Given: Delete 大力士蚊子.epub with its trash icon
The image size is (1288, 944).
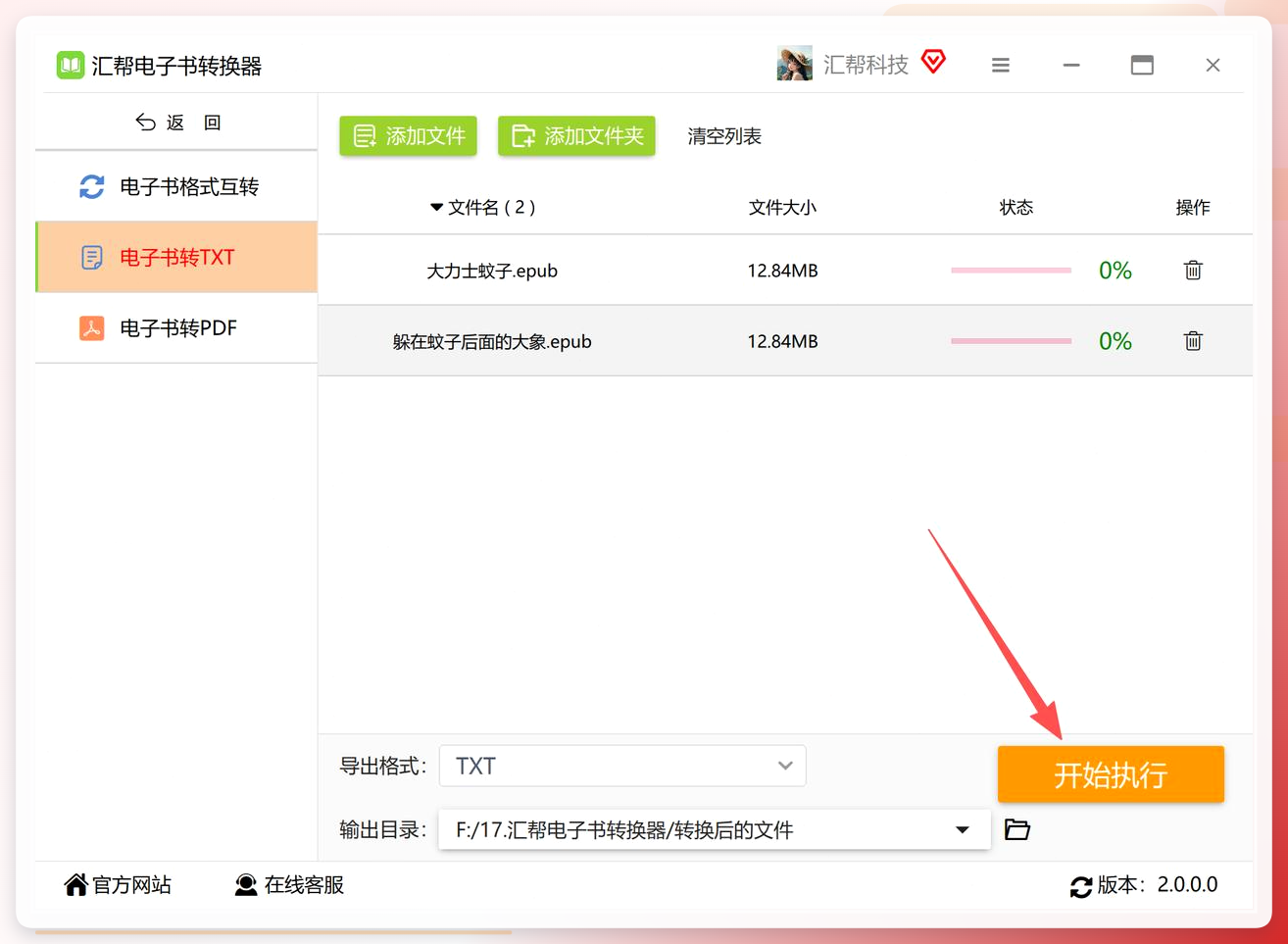Looking at the screenshot, I should (x=1193, y=271).
